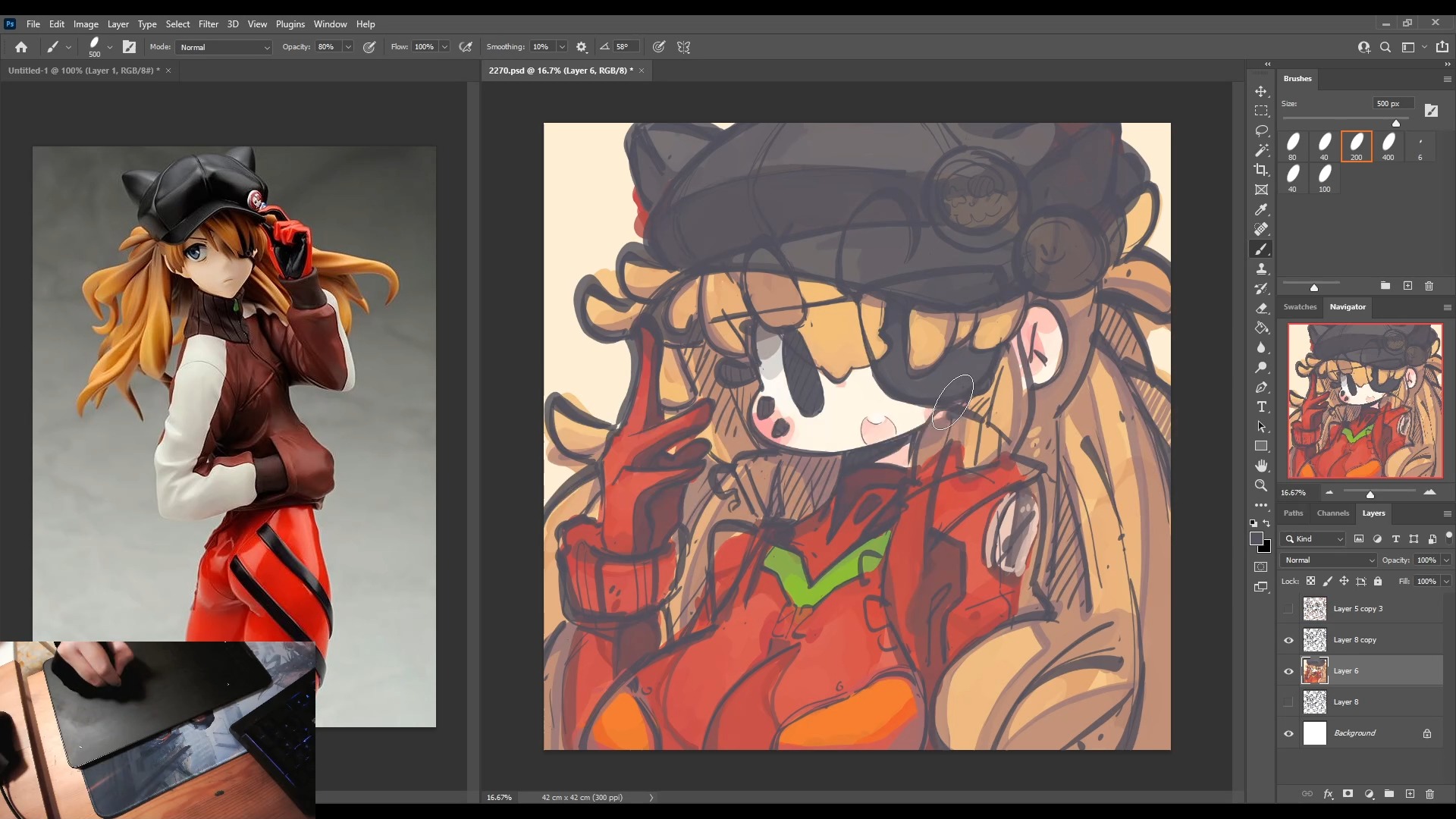Select the Brush tool in toolbar
Image resolution: width=1456 pixels, height=819 pixels.
[x=1261, y=249]
